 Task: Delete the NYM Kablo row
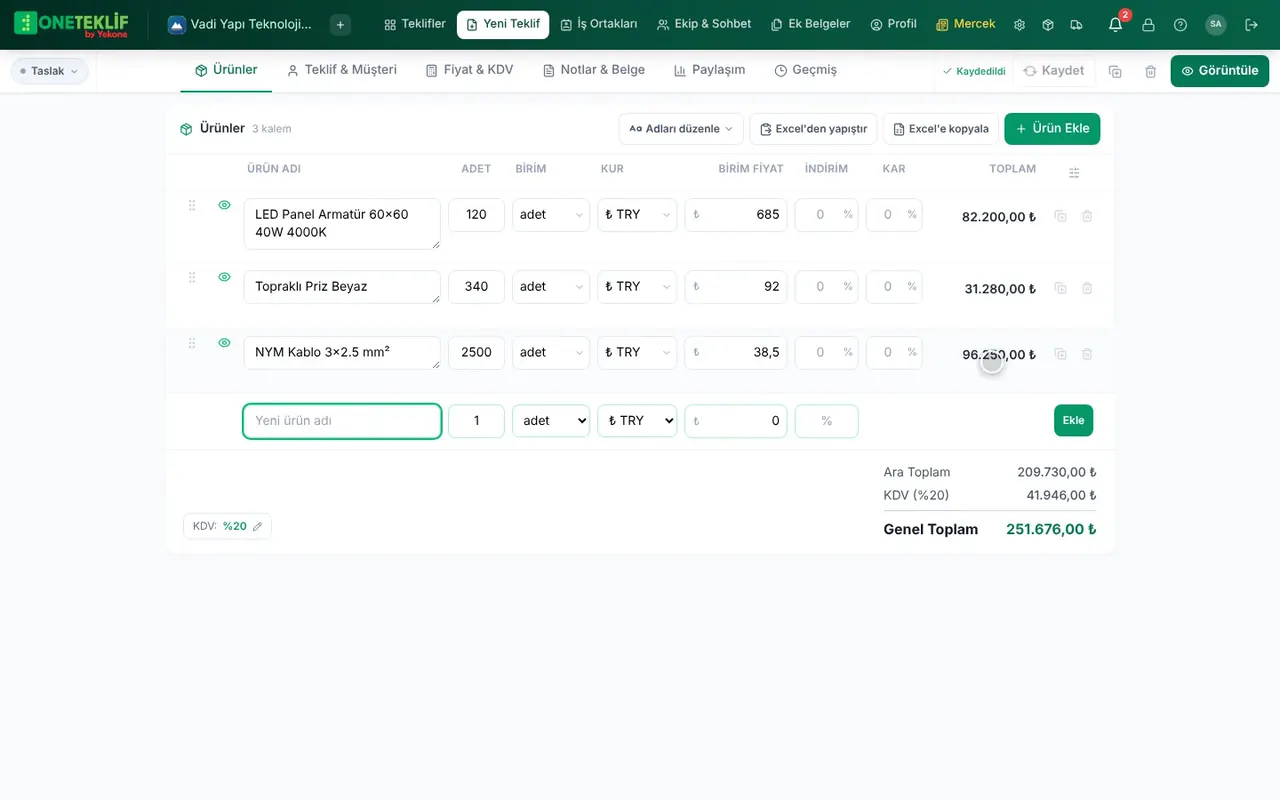[x=1087, y=354]
